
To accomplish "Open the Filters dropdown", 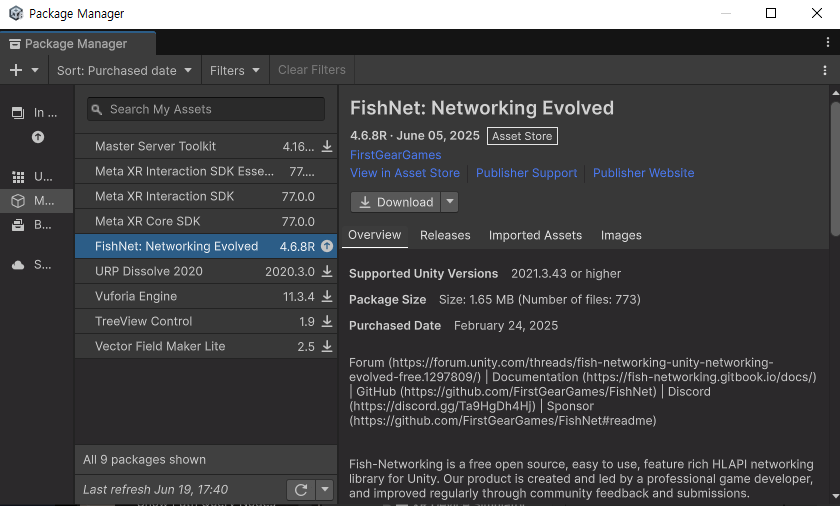I will pyautogui.click(x=234, y=70).
